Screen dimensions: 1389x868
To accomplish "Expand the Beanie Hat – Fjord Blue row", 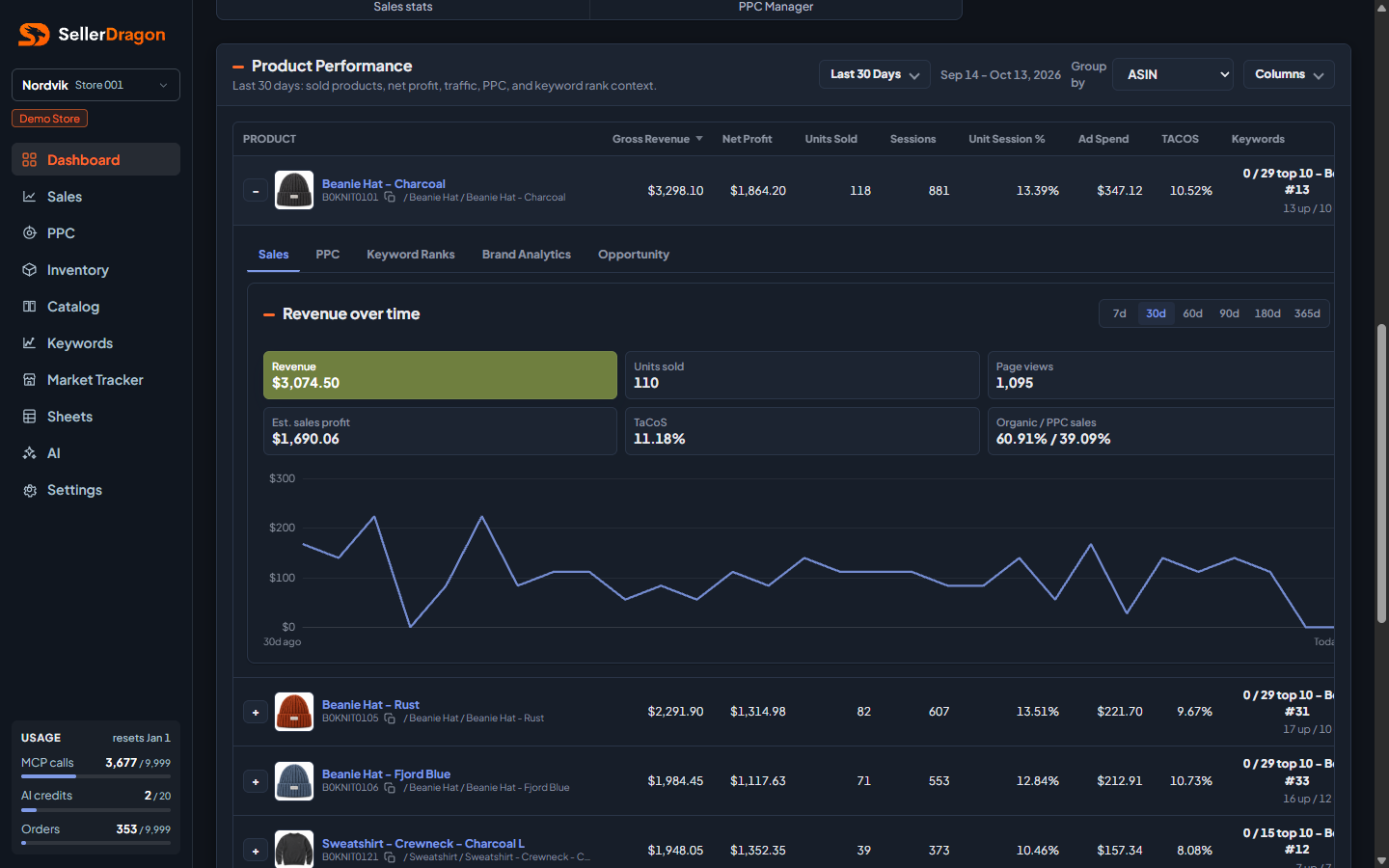I will pos(256,782).
